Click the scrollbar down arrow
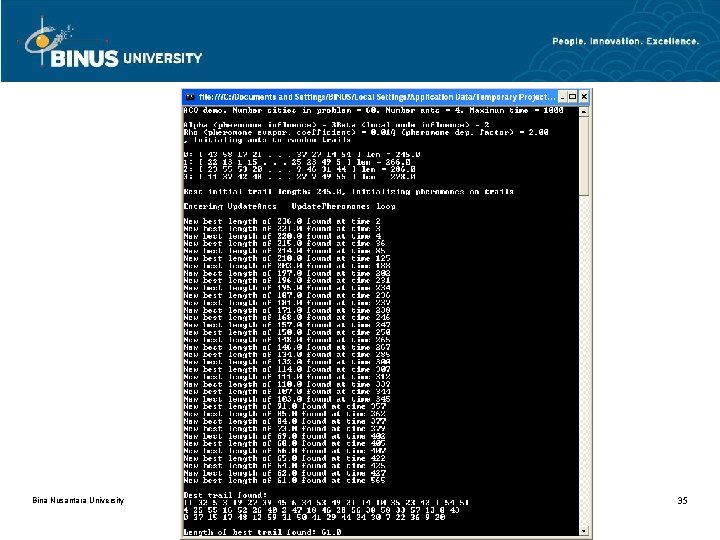Screen dimensions: 720x540 [x=584, y=531]
